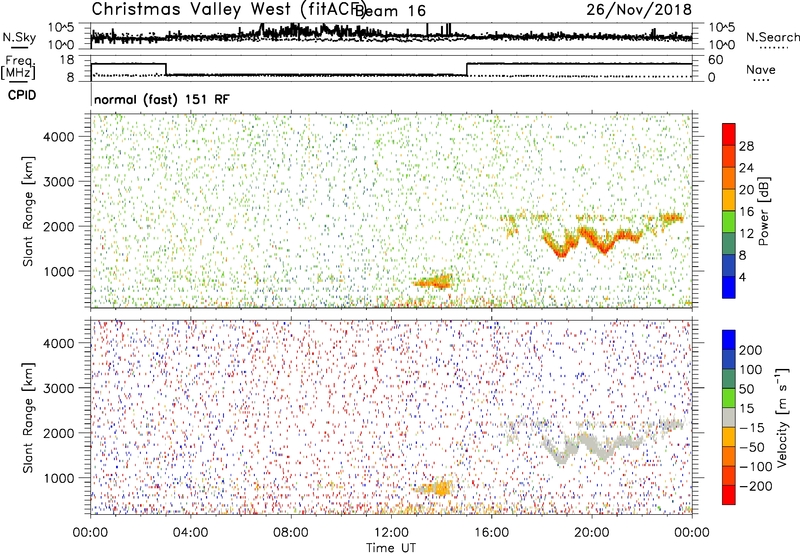Click the Slant Range label of power panel
The height and width of the screenshot is (554, 800).
(28, 211)
